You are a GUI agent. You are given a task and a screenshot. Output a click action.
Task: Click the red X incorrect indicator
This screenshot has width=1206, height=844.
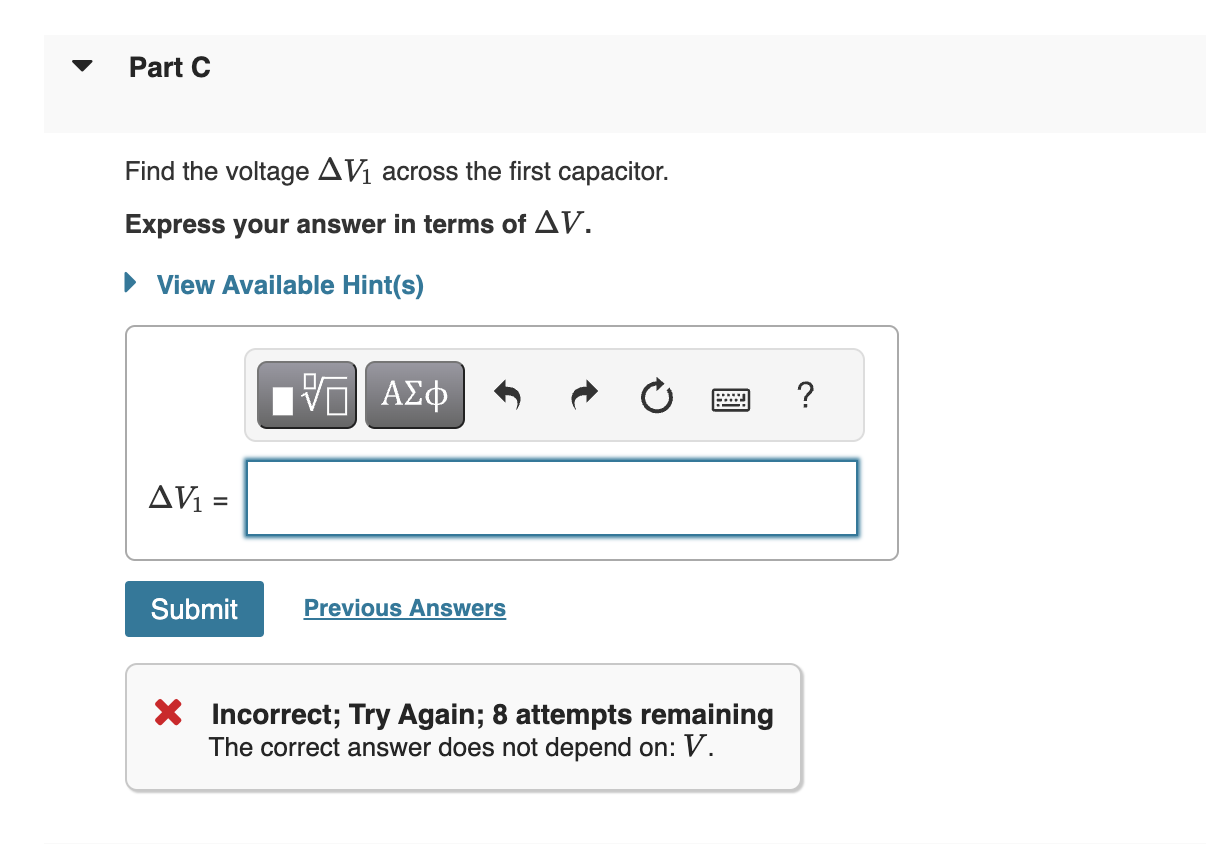[168, 713]
